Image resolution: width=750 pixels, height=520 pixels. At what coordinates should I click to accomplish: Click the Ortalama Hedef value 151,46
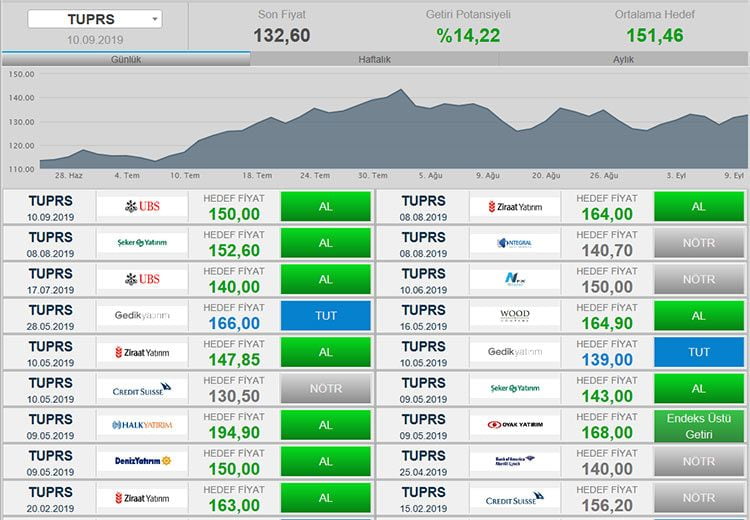(654, 35)
